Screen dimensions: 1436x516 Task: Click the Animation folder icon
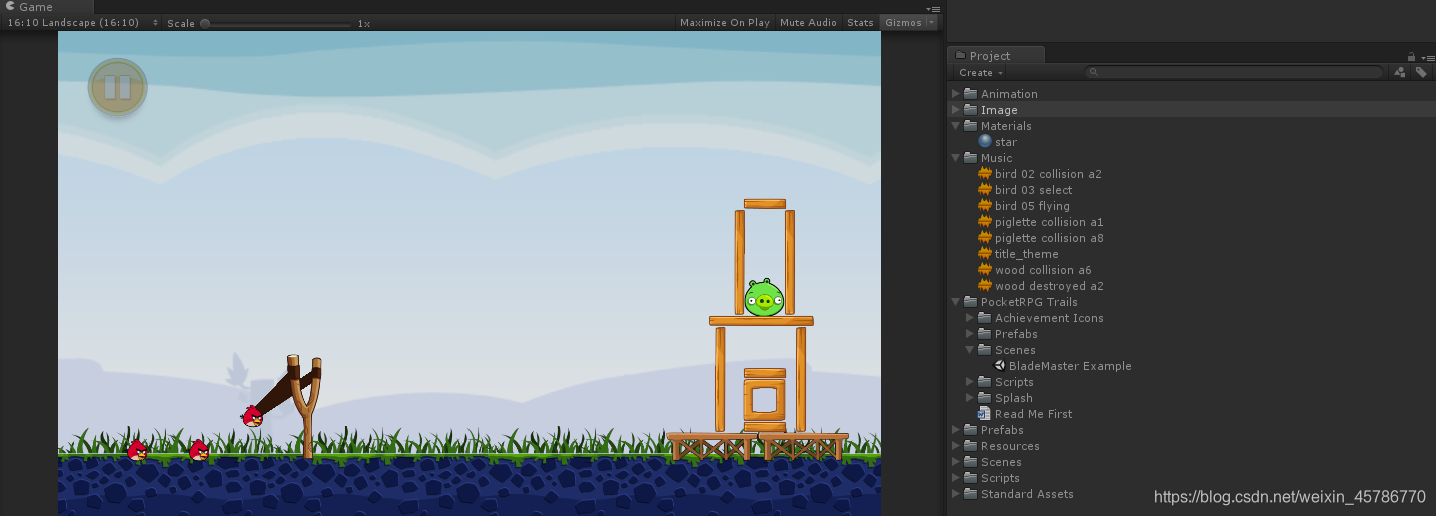(971, 94)
